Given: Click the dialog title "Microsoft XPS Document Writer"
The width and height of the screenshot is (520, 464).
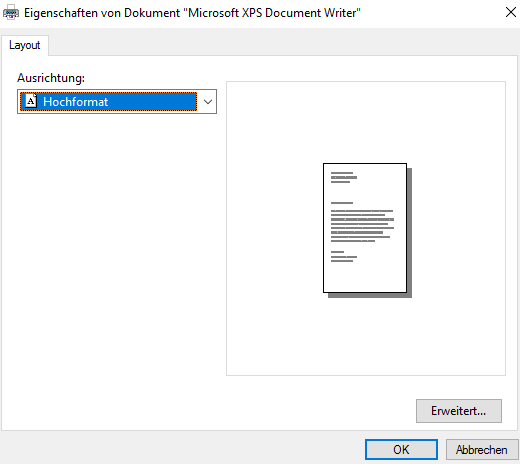Looking at the screenshot, I should 272,13.
